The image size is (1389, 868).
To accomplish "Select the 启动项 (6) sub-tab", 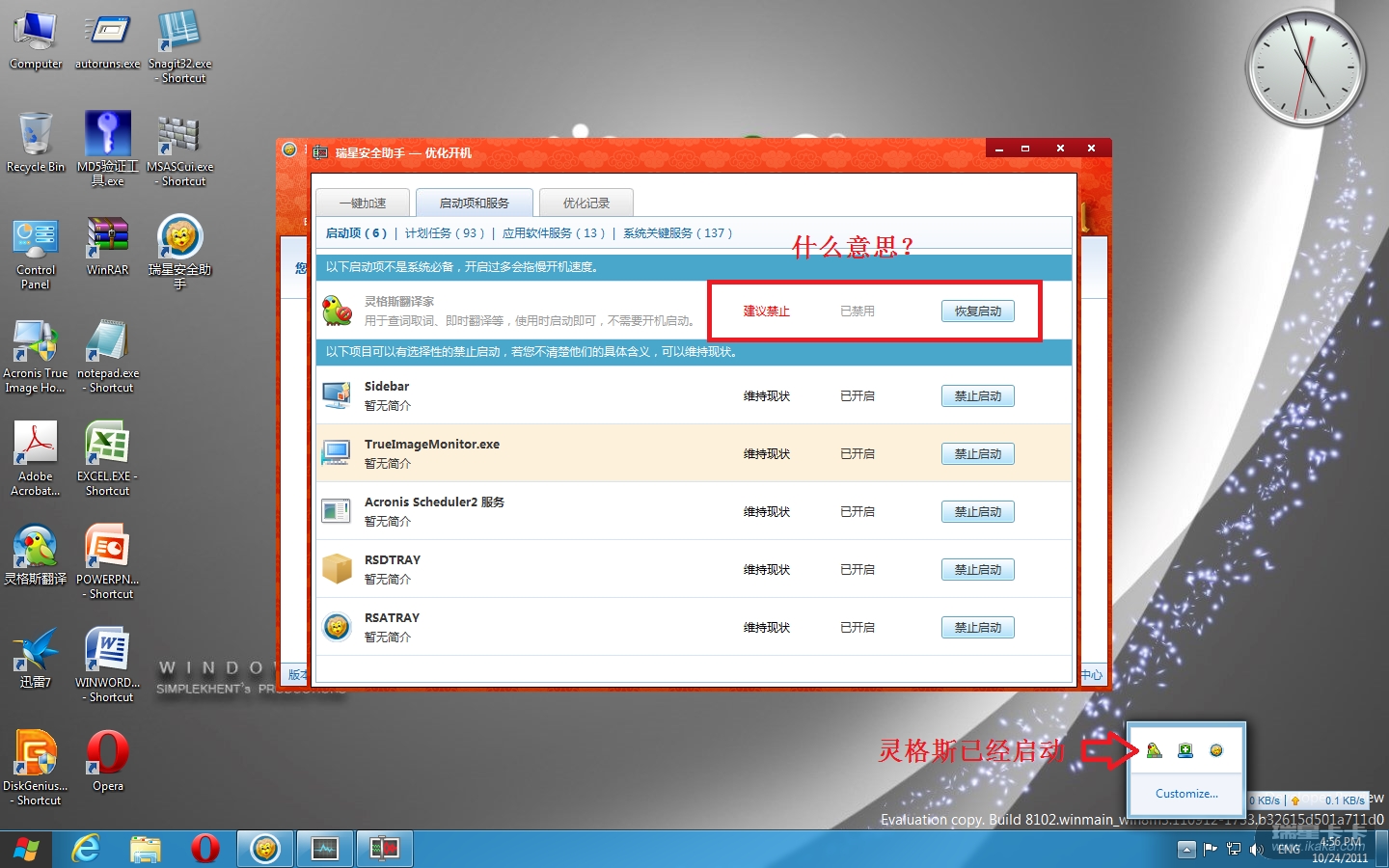I will (356, 233).
